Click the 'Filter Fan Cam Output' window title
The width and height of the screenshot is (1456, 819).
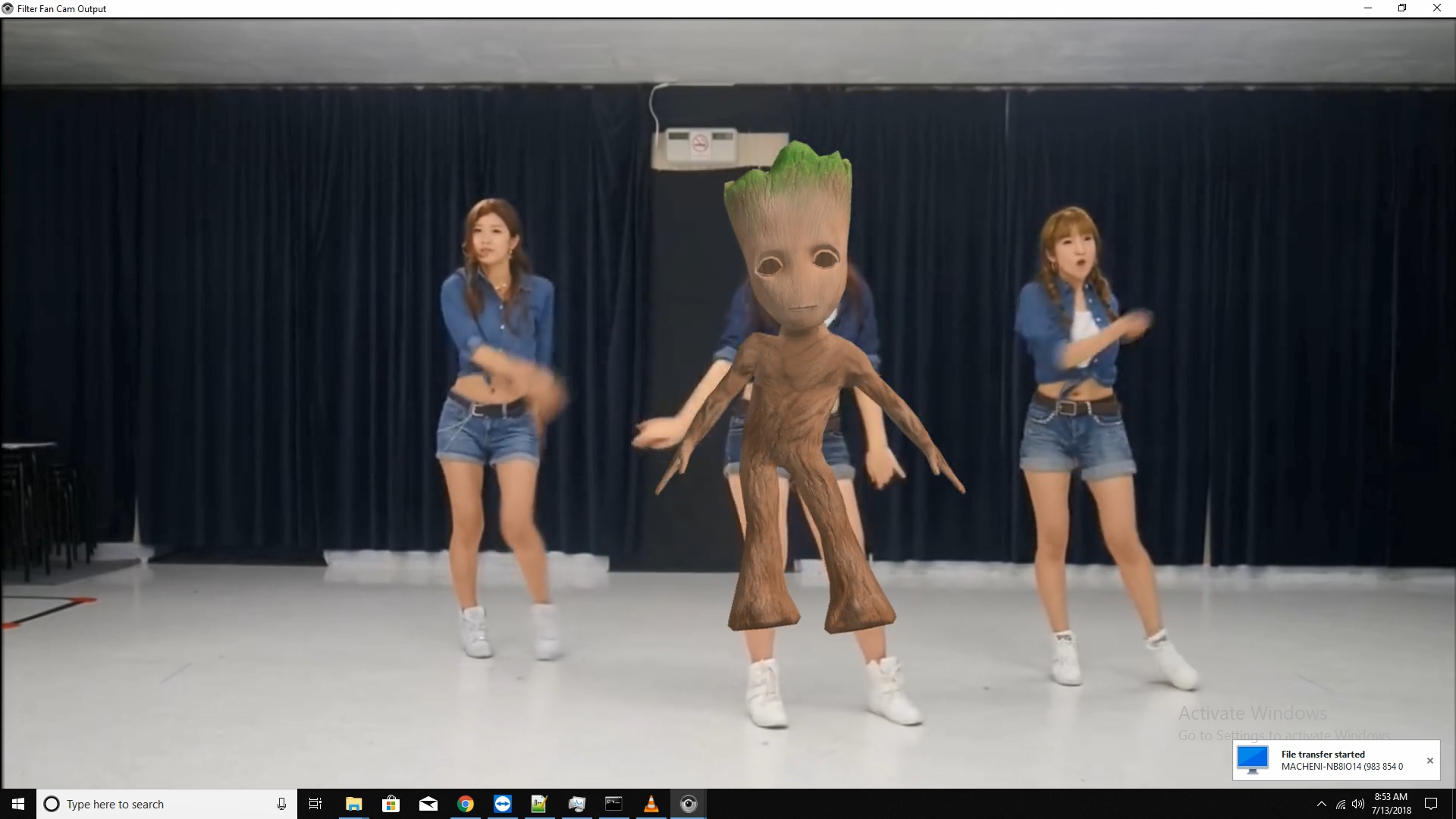pos(61,9)
